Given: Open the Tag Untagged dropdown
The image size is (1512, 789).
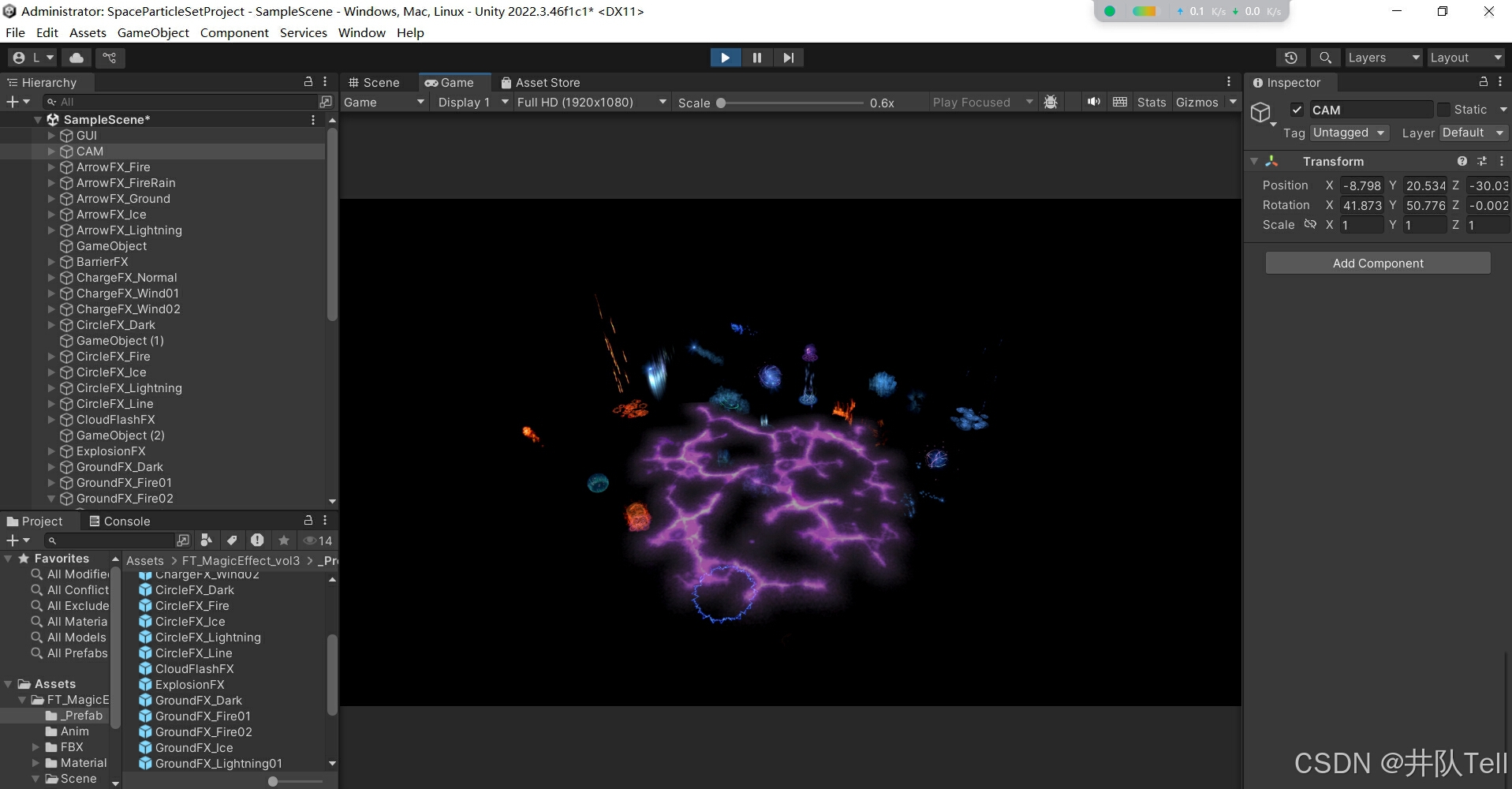Looking at the screenshot, I should (1350, 133).
